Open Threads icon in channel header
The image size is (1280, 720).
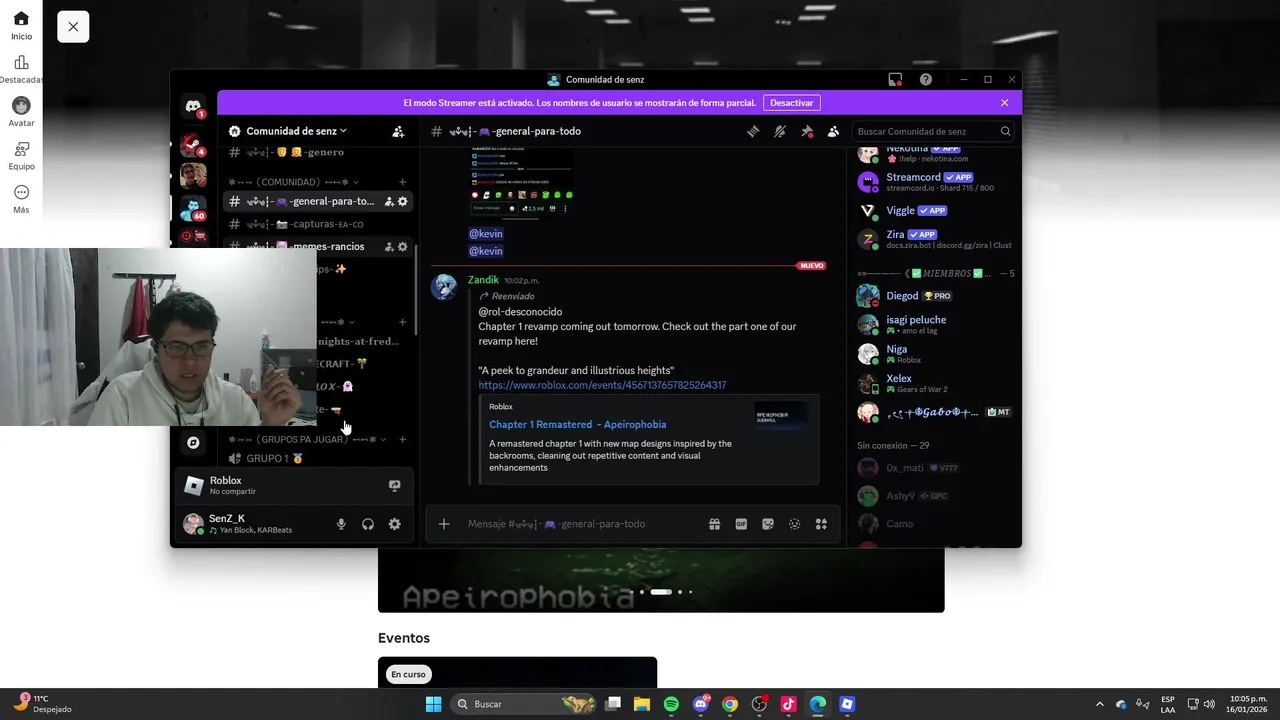click(x=753, y=131)
